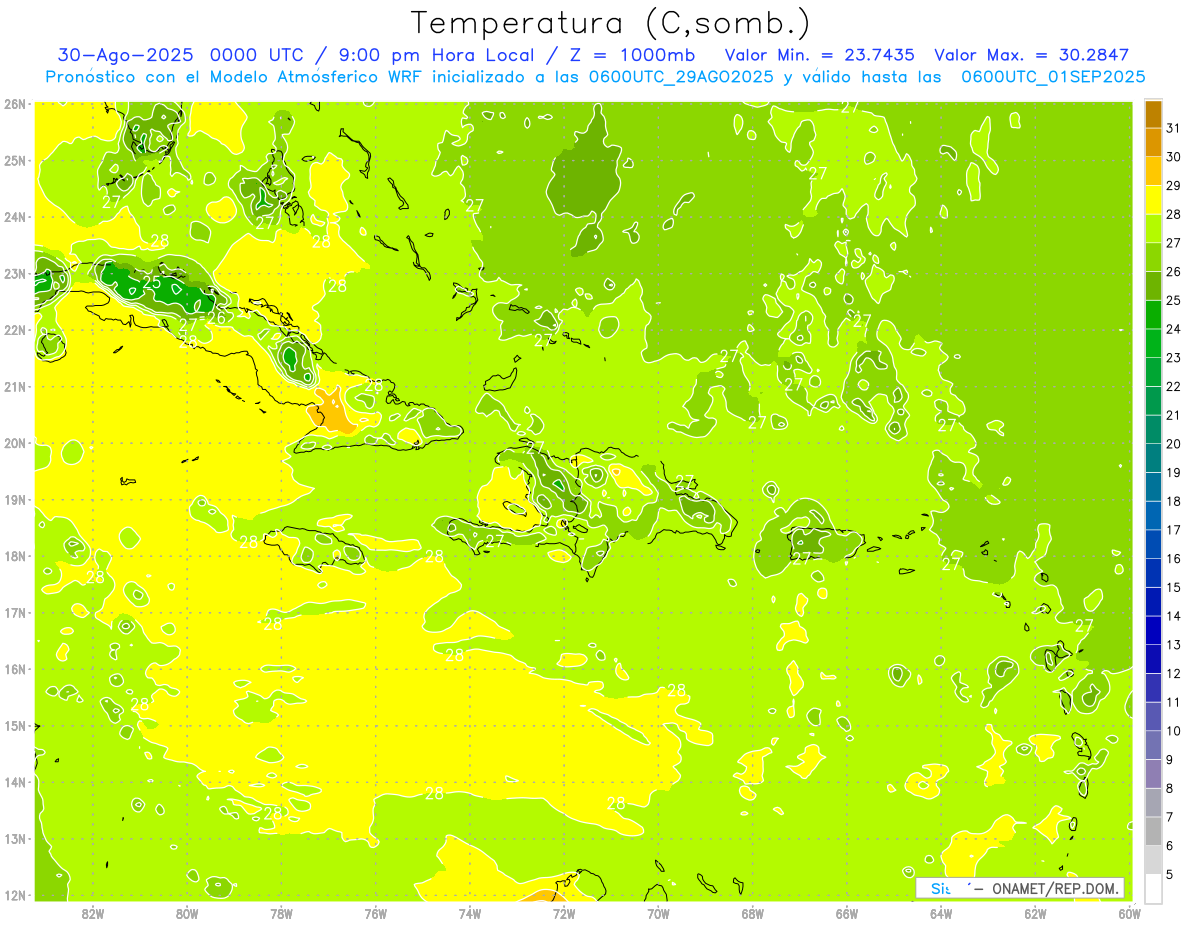Select the 'Valor Min. = 23.7435' readout
The image size is (1200, 927).
(x=822, y=55)
